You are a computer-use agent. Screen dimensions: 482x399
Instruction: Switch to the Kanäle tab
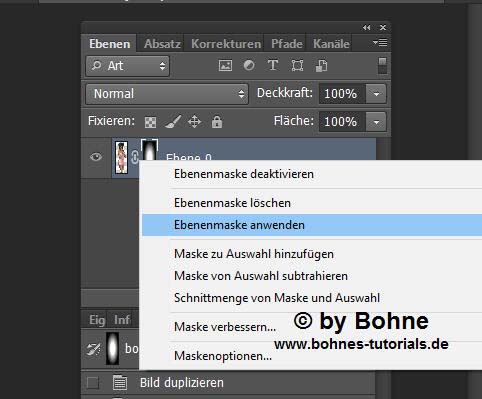pyautogui.click(x=331, y=44)
